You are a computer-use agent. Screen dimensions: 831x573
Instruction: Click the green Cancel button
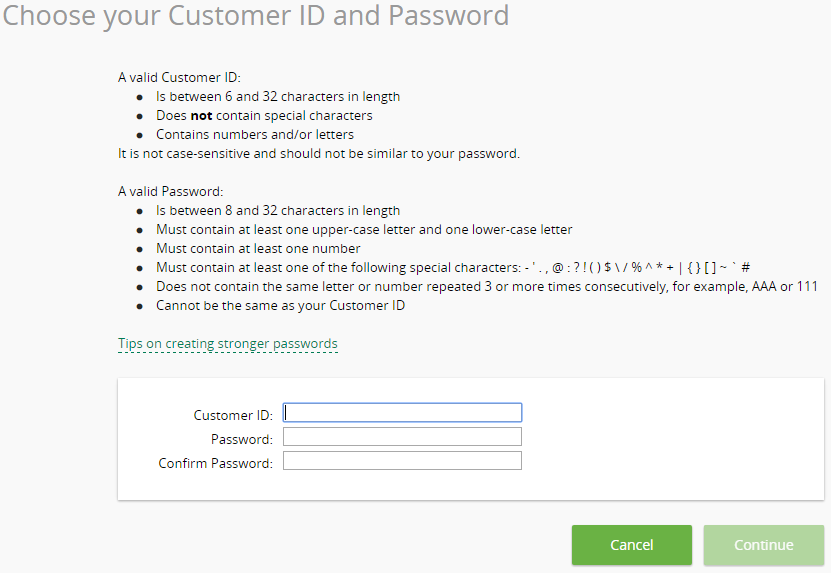[x=632, y=545]
